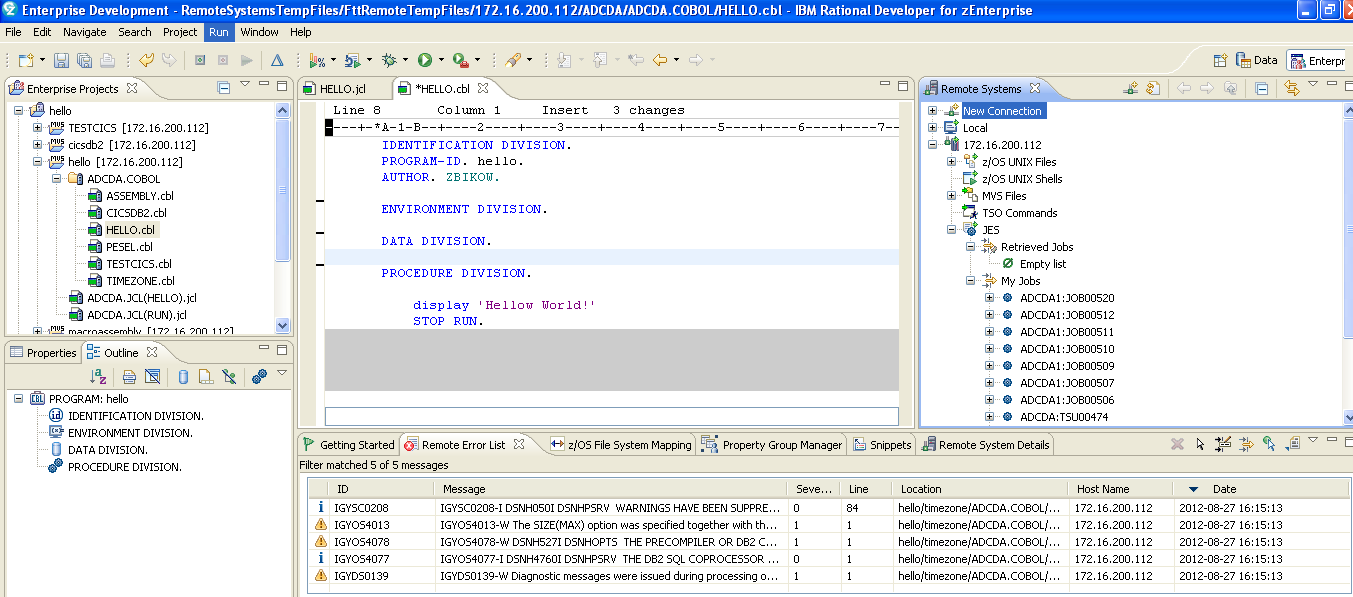The width and height of the screenshot is (1353, 597).
Task: Click the Search flashlight toolbar icon
Action: 513,60
